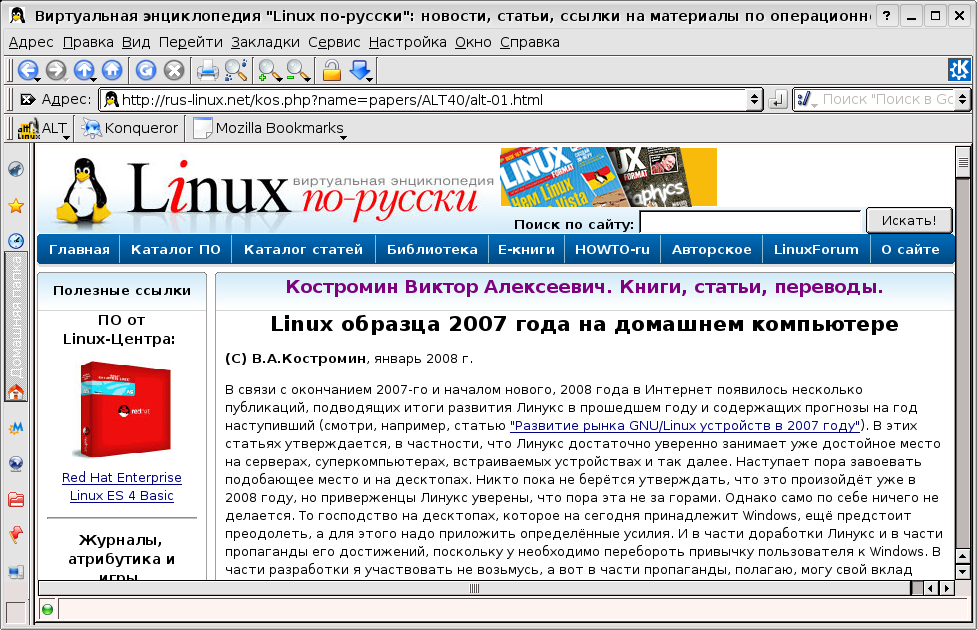This screenshot has width=977, height=630.
Task: Click the KDE gear logo in toolbar corner
Action: pyautogui.click(x=959, y=70)
